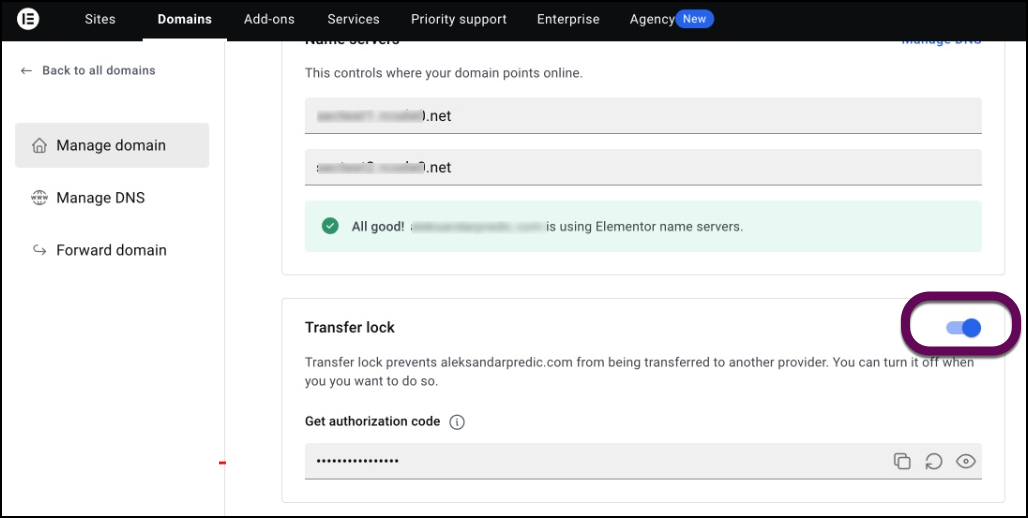This screenshot has width=1028, height=518.
Task: Open Forward domain in sidebar
Action: (x=112, y=250)
